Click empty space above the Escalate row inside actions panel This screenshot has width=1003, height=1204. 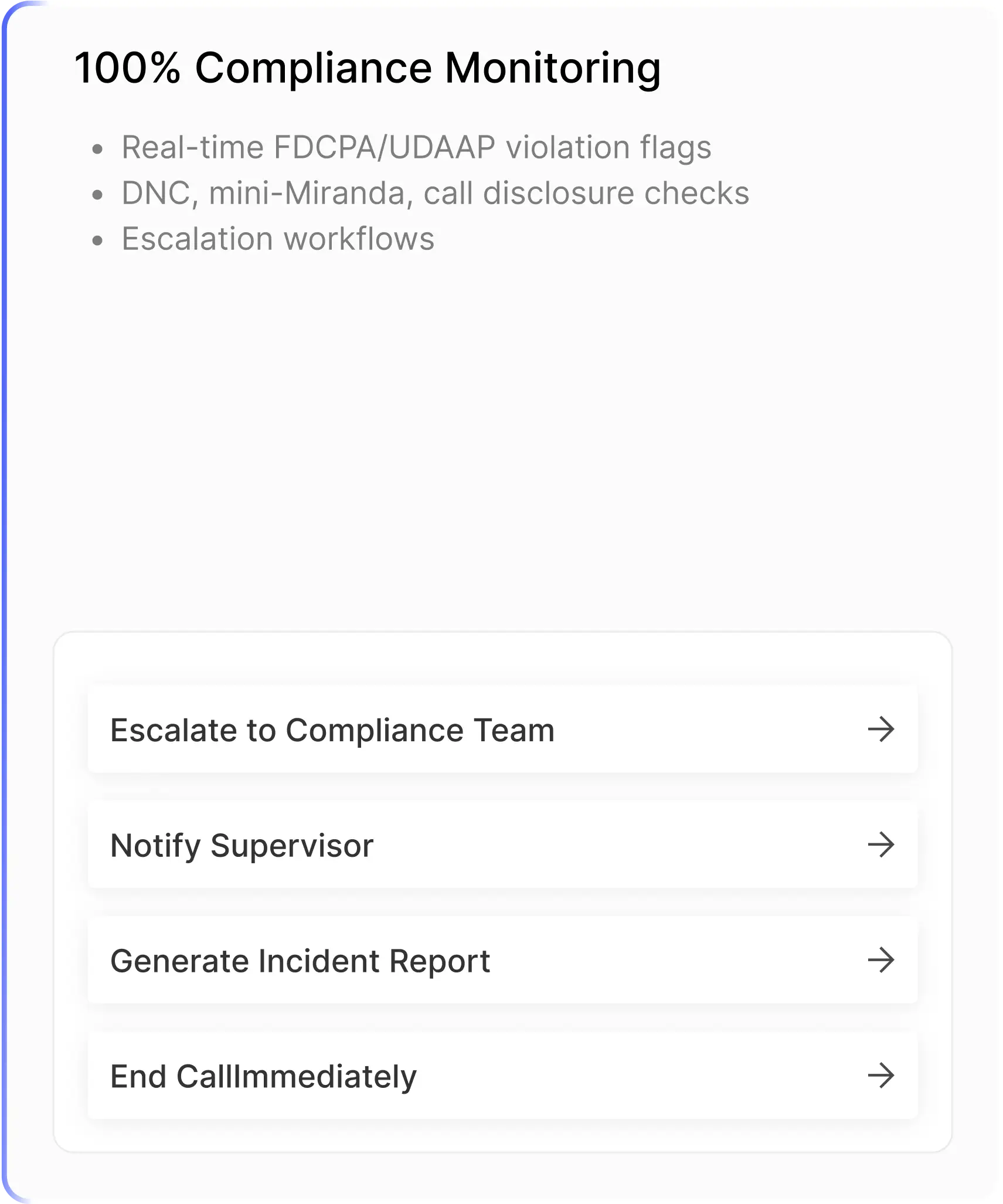(502, 658)
